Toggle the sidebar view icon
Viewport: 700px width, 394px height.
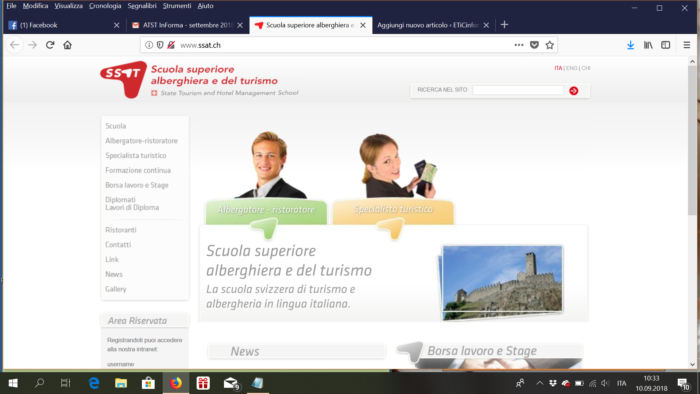(666, 45)
